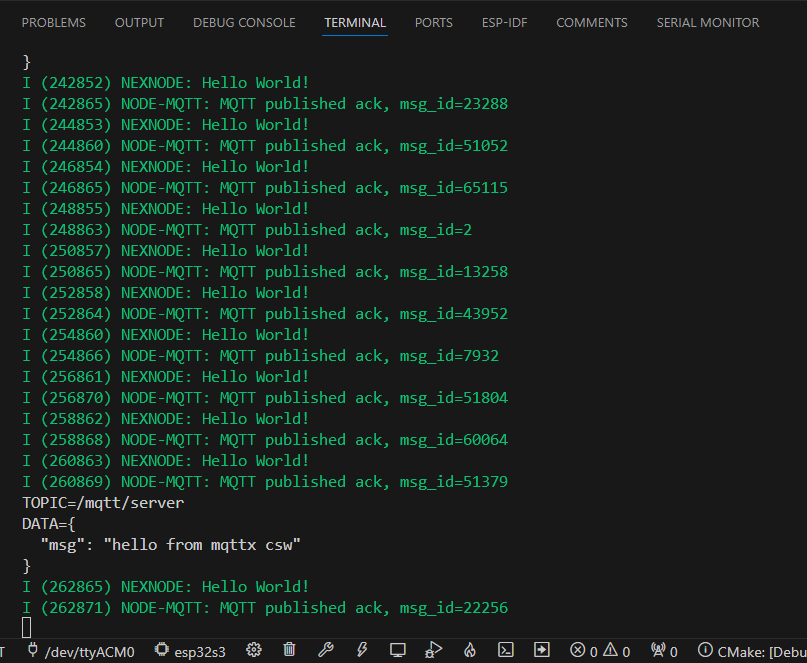Click the terminal cursor input line
Image resolution: width=807 pixels, height=663 pixels.
click(27, 628)
